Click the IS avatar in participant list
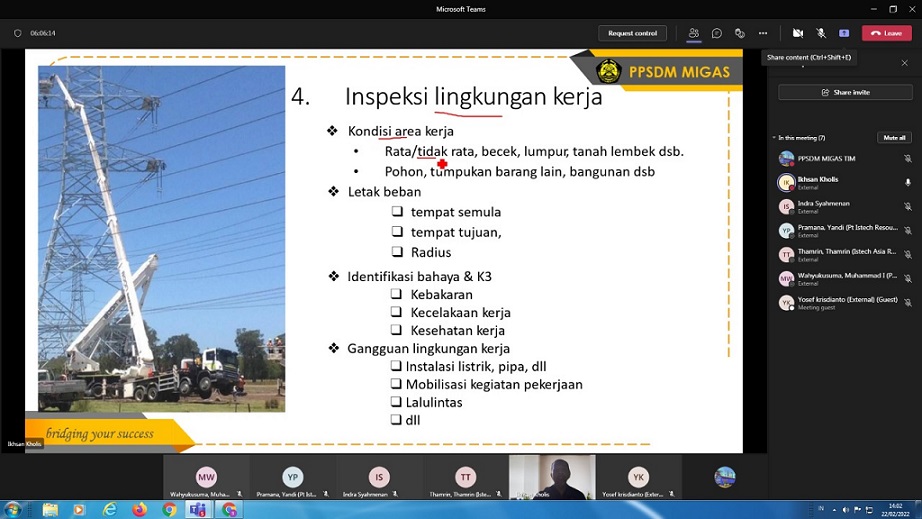The width and height of the screenshot is (922, 519). click(786, 207)
